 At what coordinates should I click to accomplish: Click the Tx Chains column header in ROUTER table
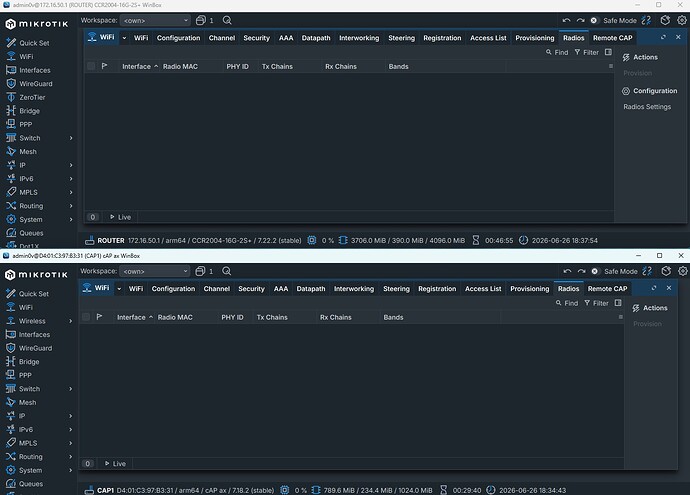[x=290, y=66]
